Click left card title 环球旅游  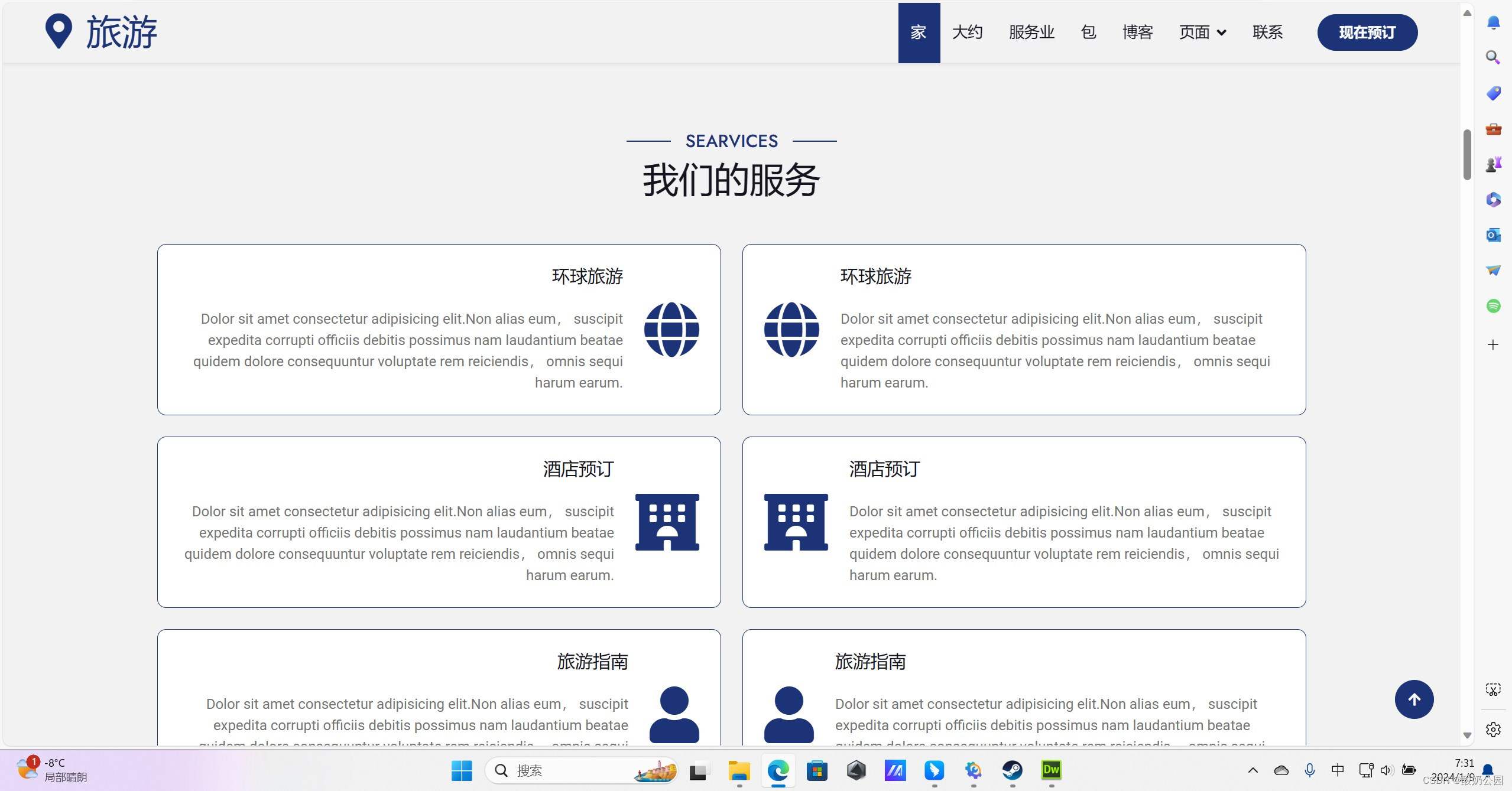coord(587,276)
